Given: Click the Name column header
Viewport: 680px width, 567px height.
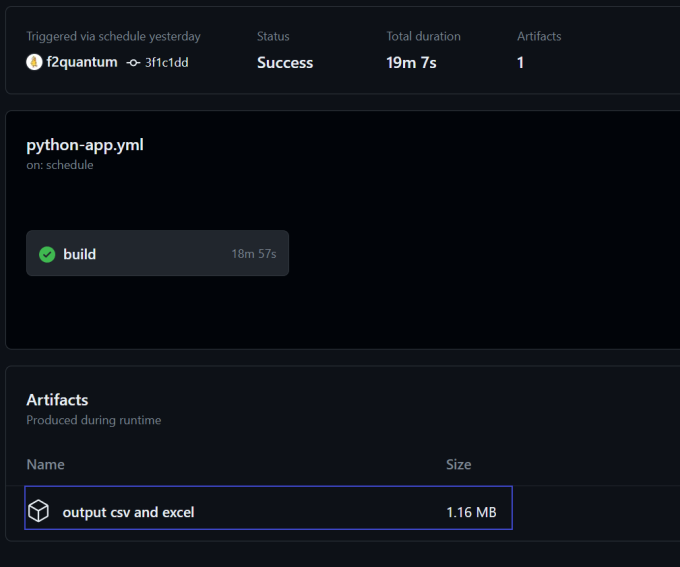Looking at the screenshot, I should (45, 464).
